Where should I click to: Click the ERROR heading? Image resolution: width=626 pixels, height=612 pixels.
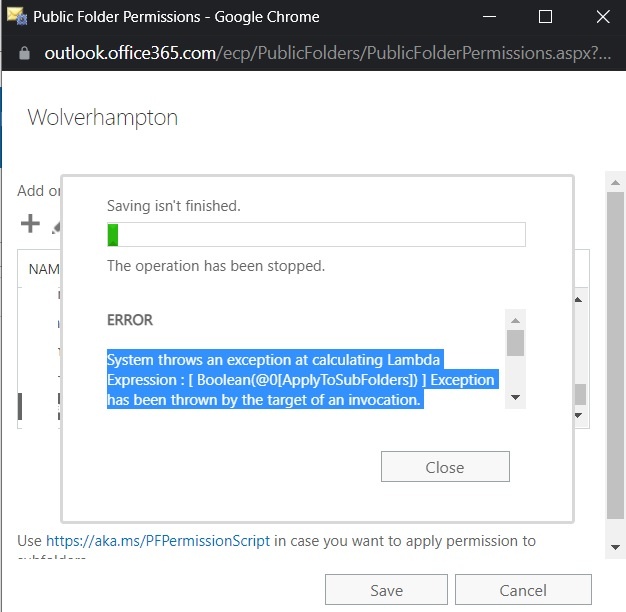click(130, 320)
